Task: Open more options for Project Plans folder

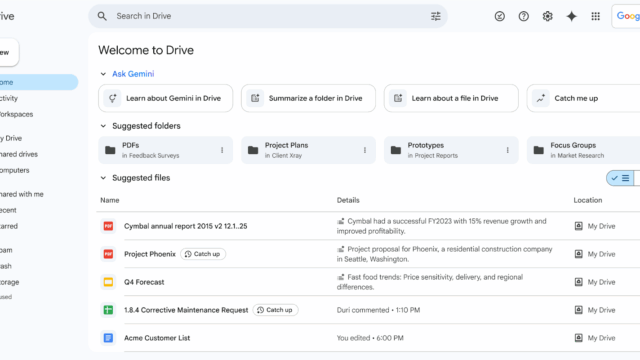Action: pyautogui.click(x=365, y=150)
